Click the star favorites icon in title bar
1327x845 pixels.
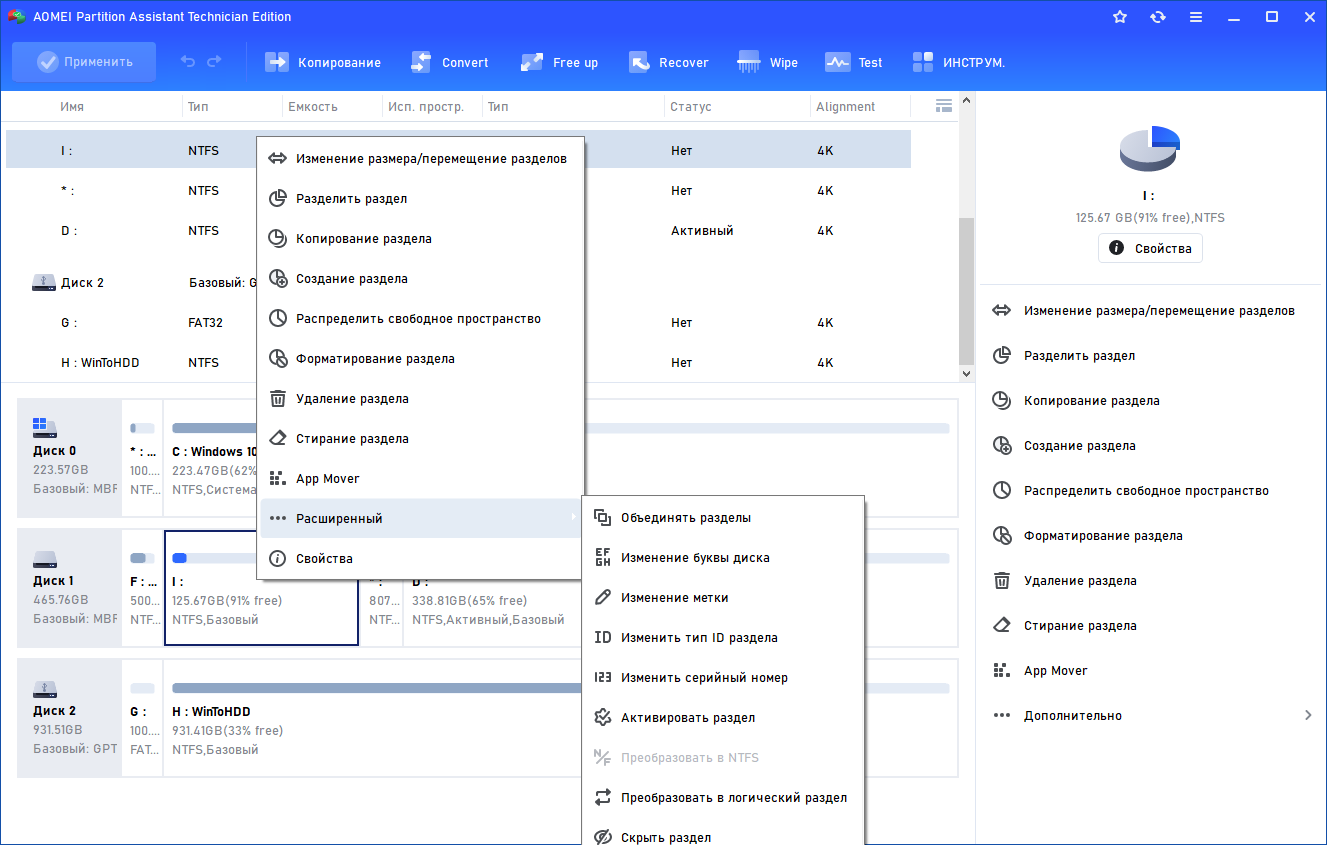pyautogui.click(x=1120, y=17)
